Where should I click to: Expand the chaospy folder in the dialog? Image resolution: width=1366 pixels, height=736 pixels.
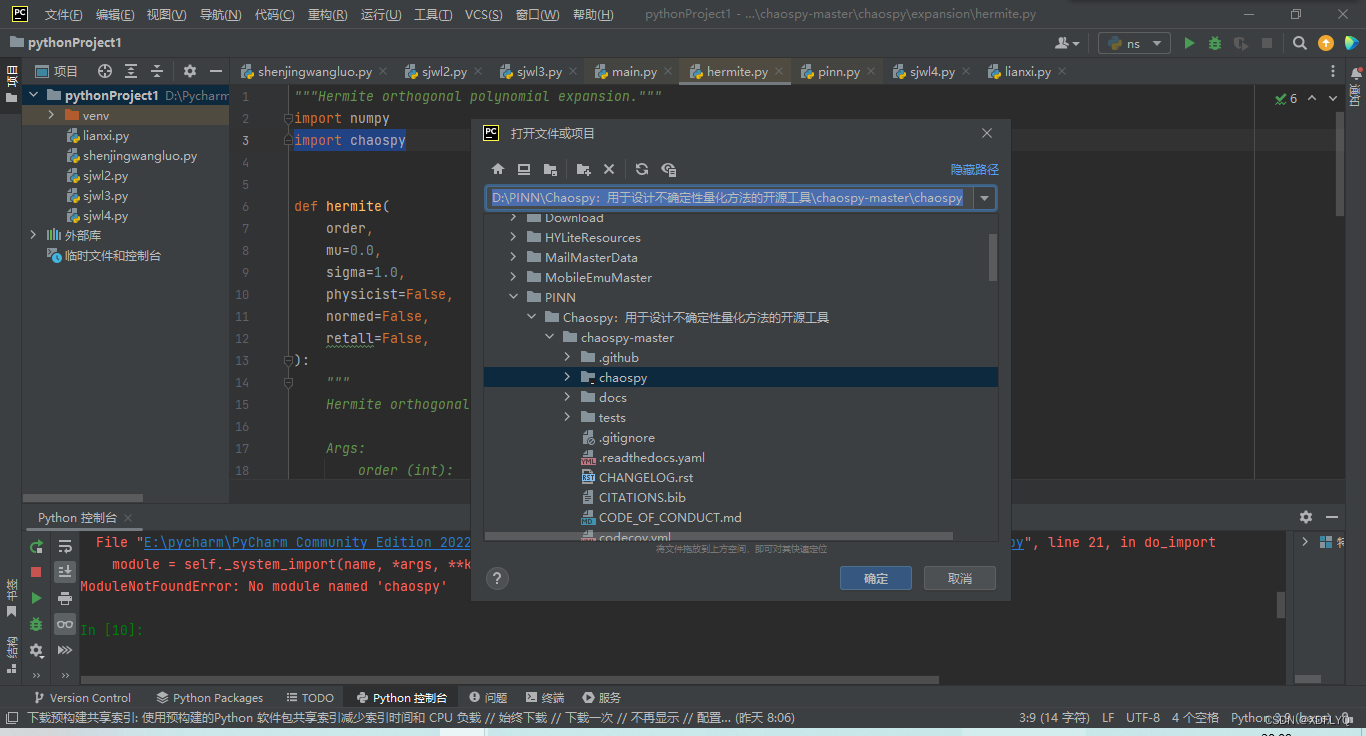point(567,377)
